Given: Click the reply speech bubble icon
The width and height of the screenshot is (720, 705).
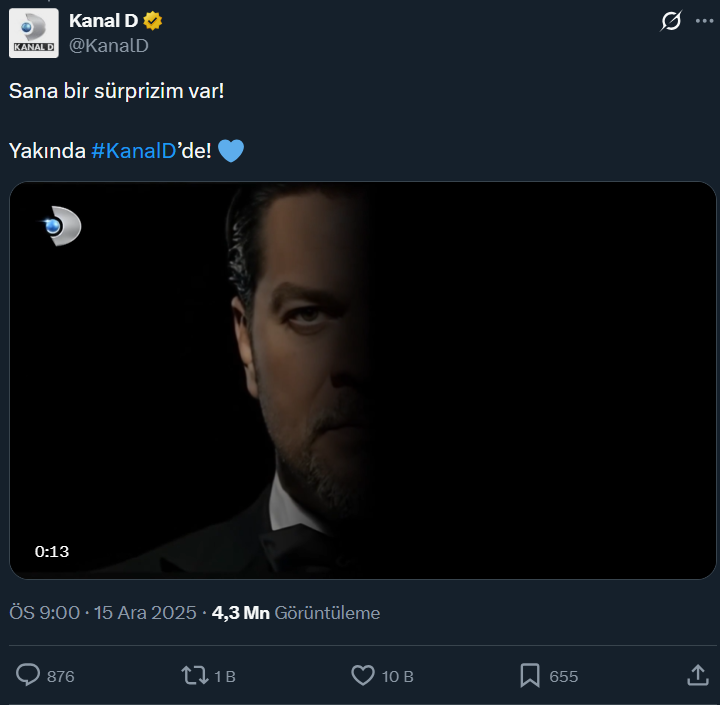Looking at the screenshot, I should click(29, 676).
